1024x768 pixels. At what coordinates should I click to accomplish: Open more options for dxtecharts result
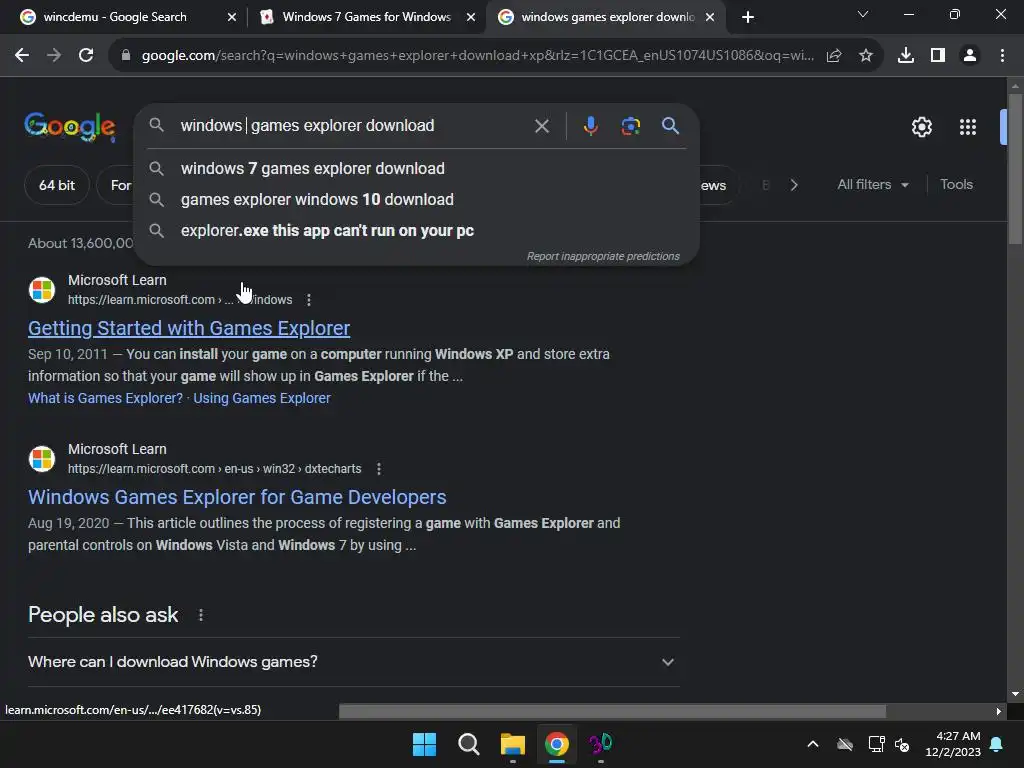[x=379, y=469]
